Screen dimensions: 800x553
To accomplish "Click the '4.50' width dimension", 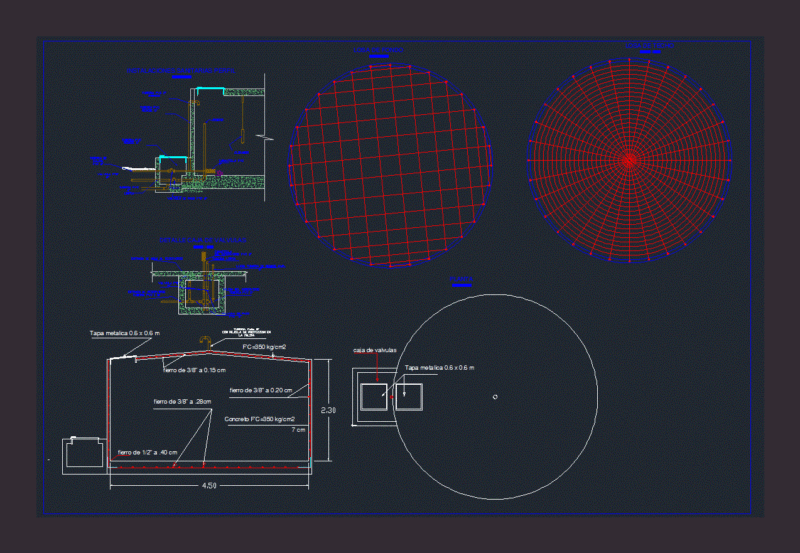I will [x=209, y=486].
